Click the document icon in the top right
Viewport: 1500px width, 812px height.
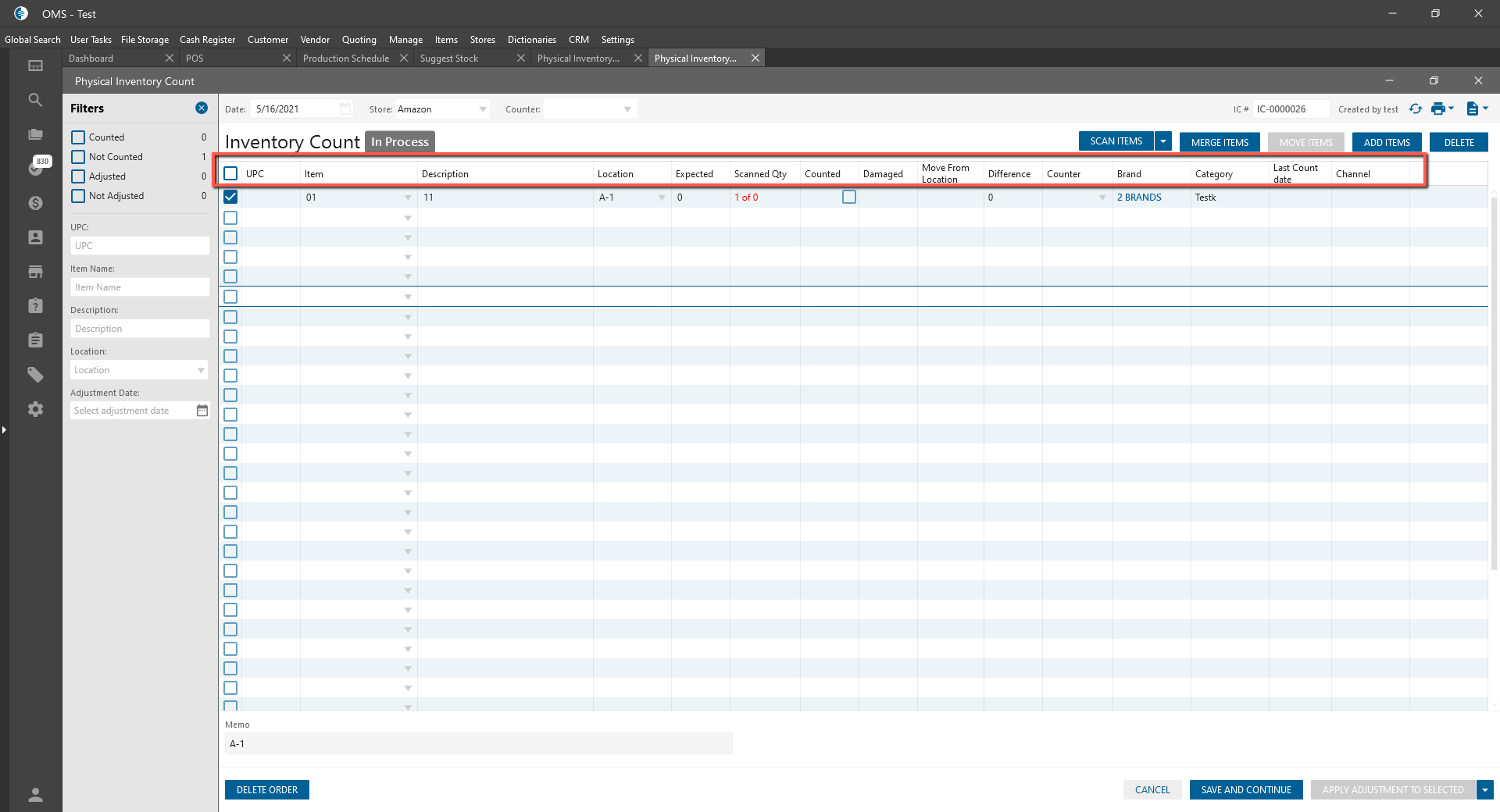coord(1472,109)
